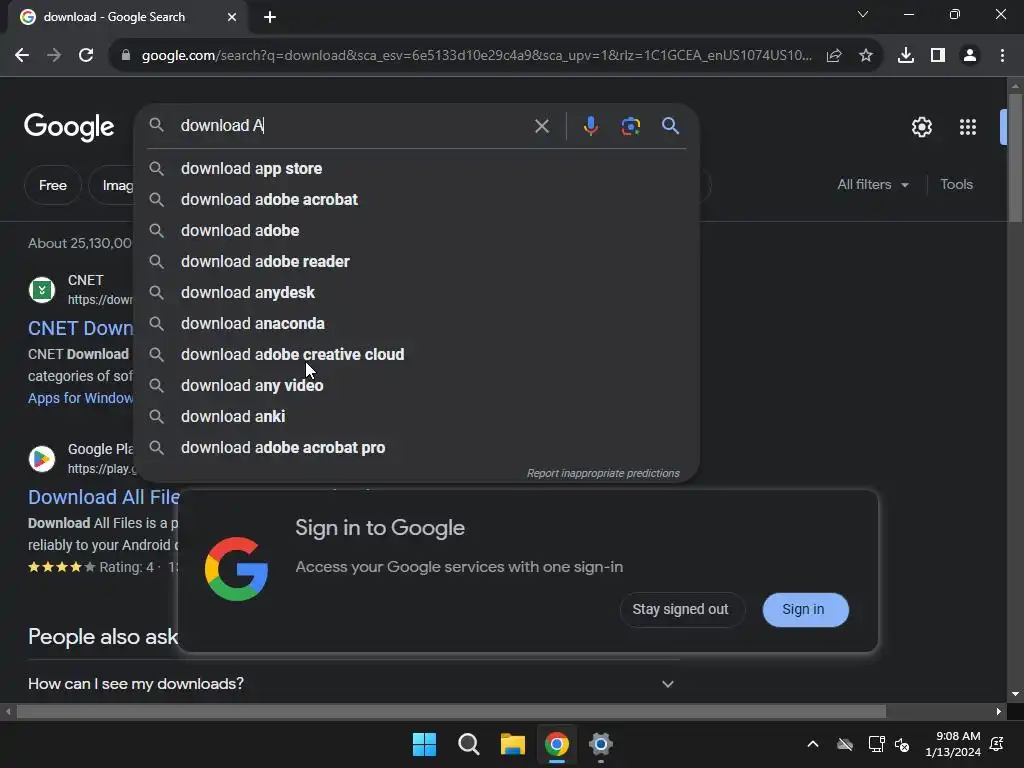
Task: Choose suggestion download adobe reader
Action: click(417, 261)
